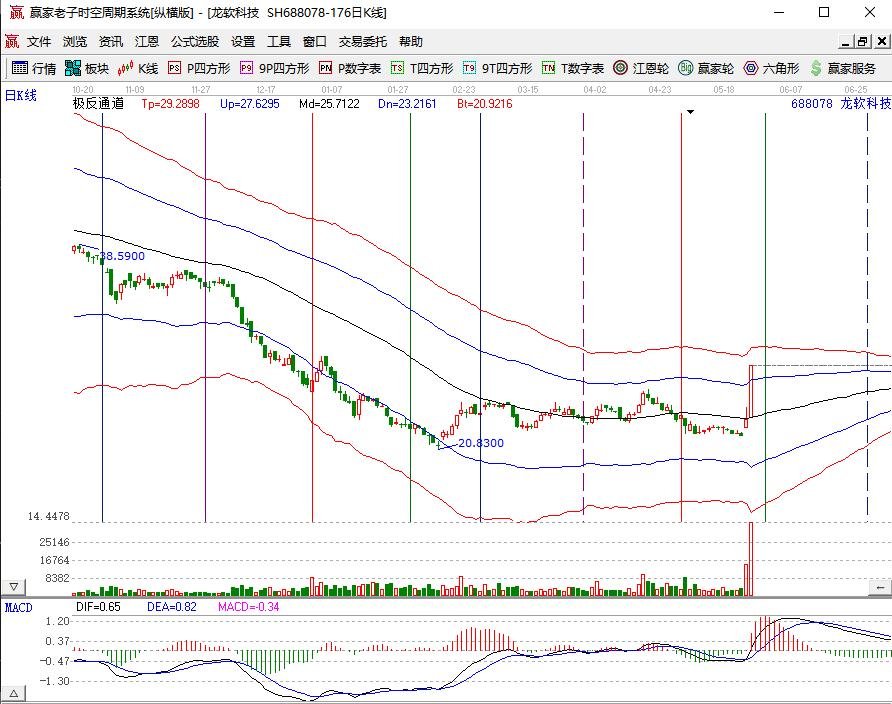The height and width of the screenshot is (704, 892).
Task: Open the 资讯 menu
Action: pyautogui.click(x=110, y=42)
